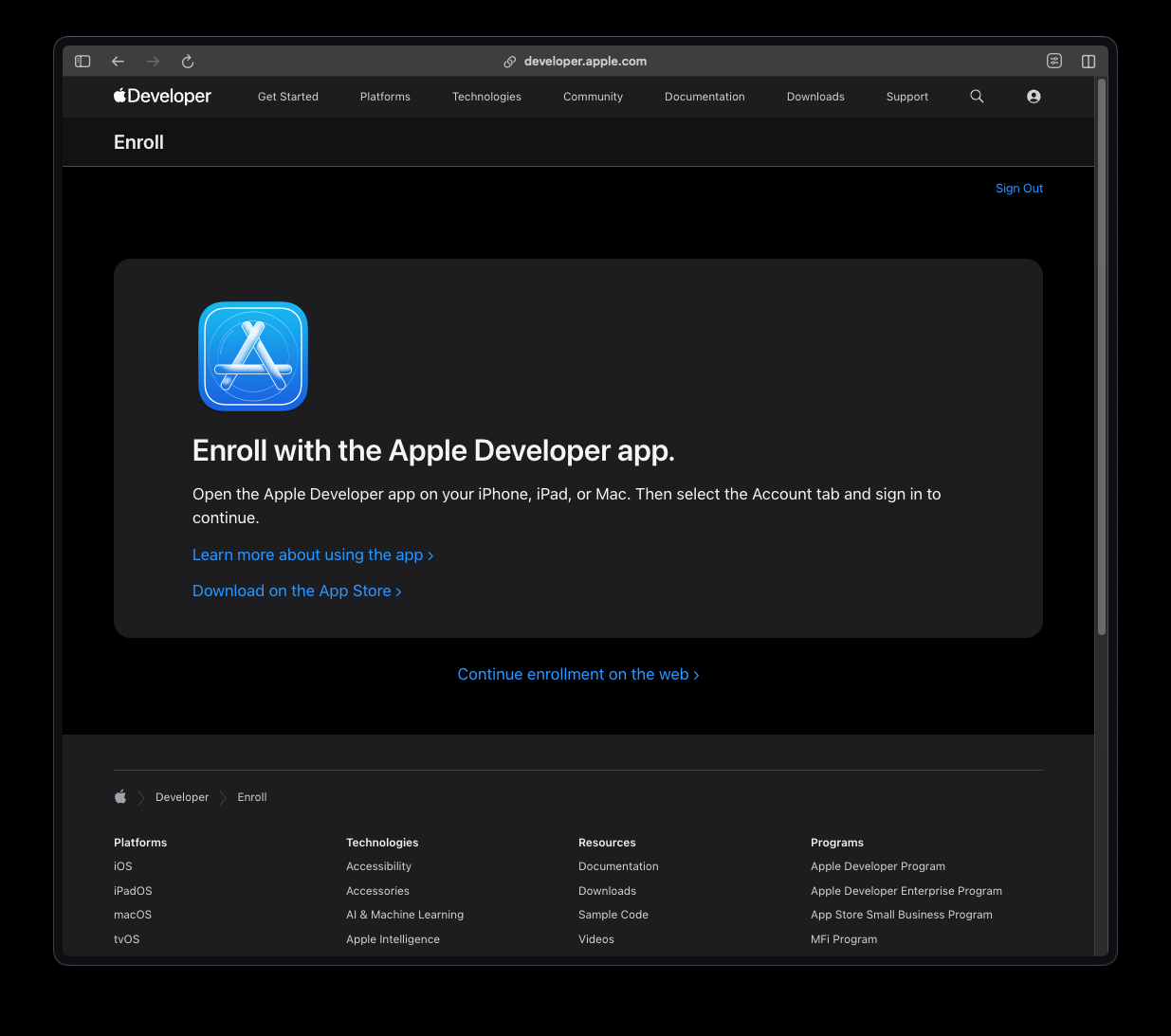Open the MFi Program footer link
This screenshot has width=1171, height=1036.
tap(844, 939)
